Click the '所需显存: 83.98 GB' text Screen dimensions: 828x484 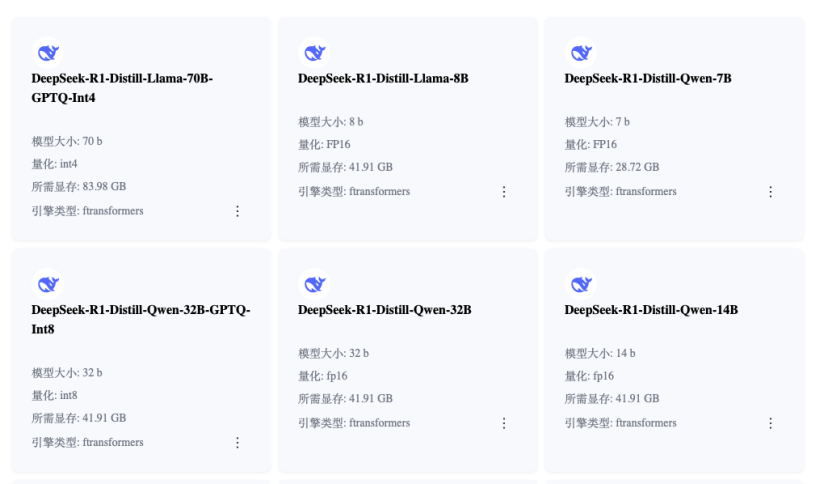(79, 186)
